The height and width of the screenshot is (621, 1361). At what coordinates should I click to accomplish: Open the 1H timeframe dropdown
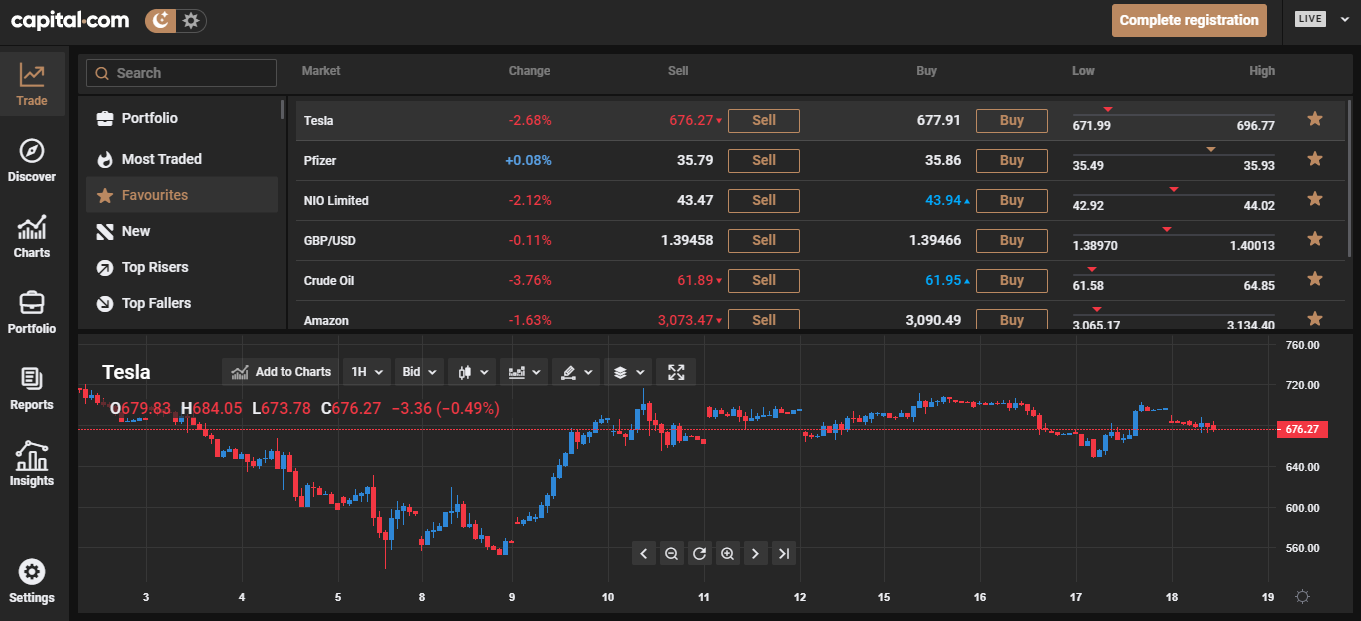point(367,372)
